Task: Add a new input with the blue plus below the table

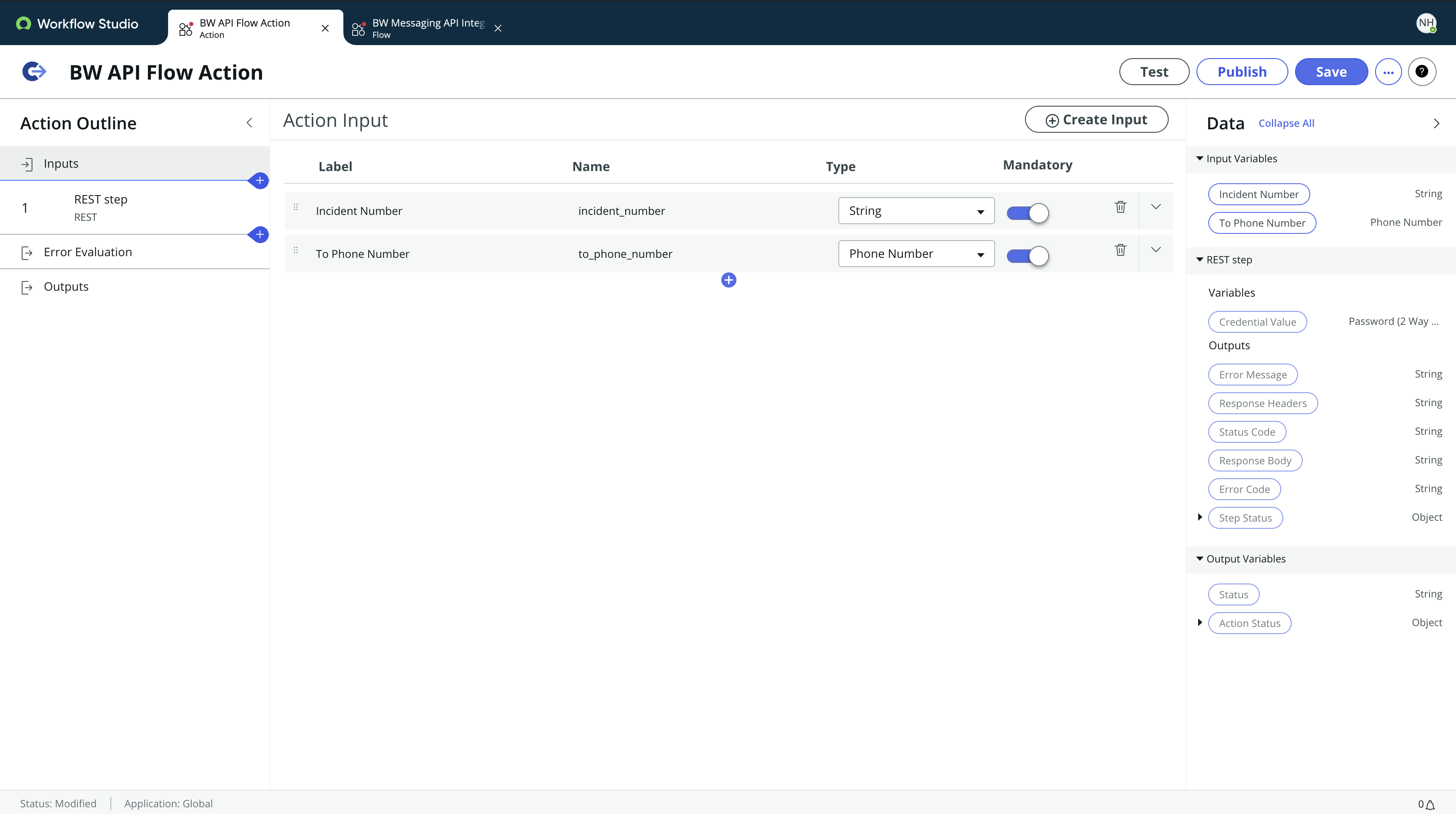Action: click(x=728, y=280)
